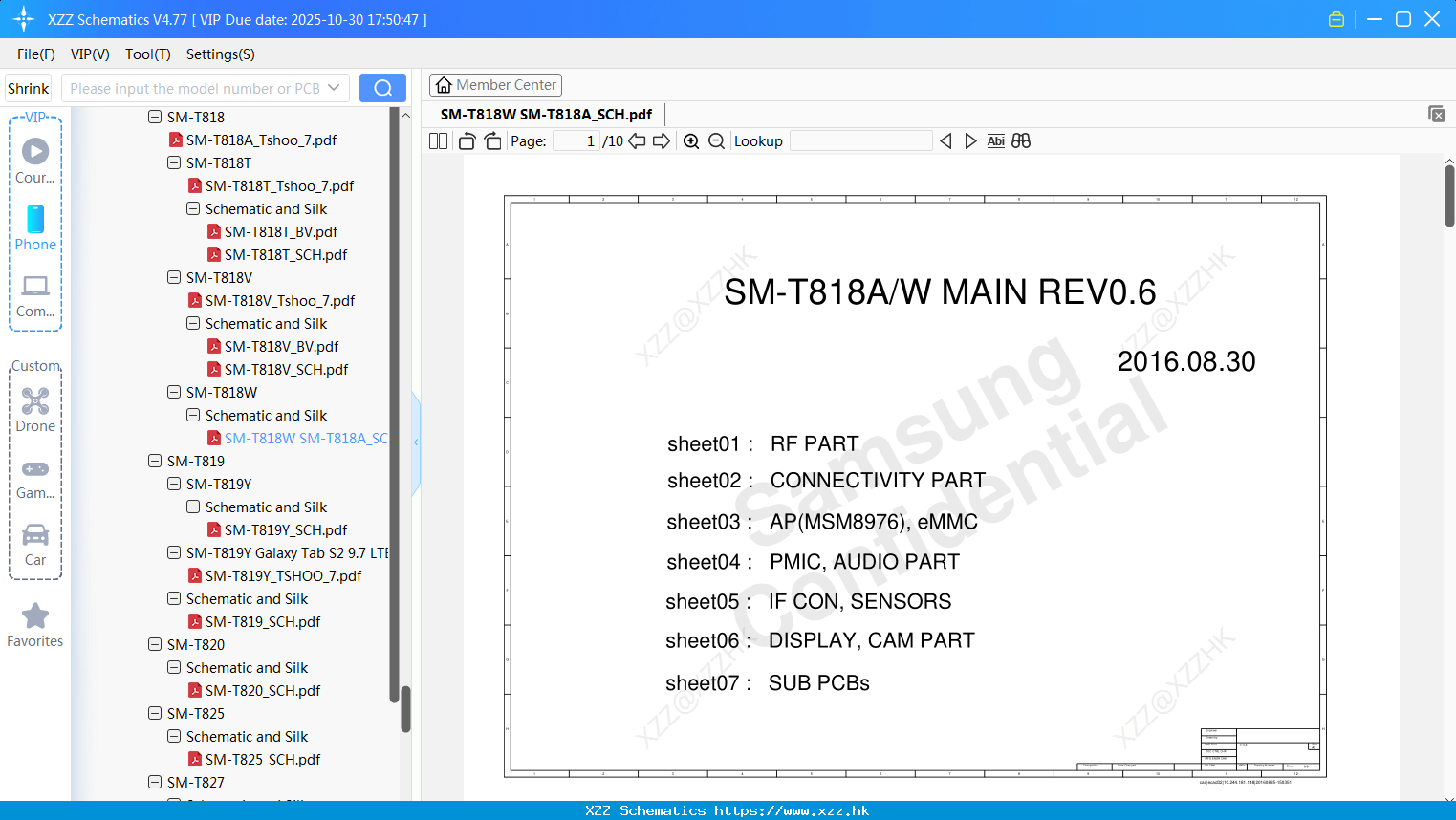Open the model number dropdown
This screenshot has width=1456, height=820.
coord(334,88)
